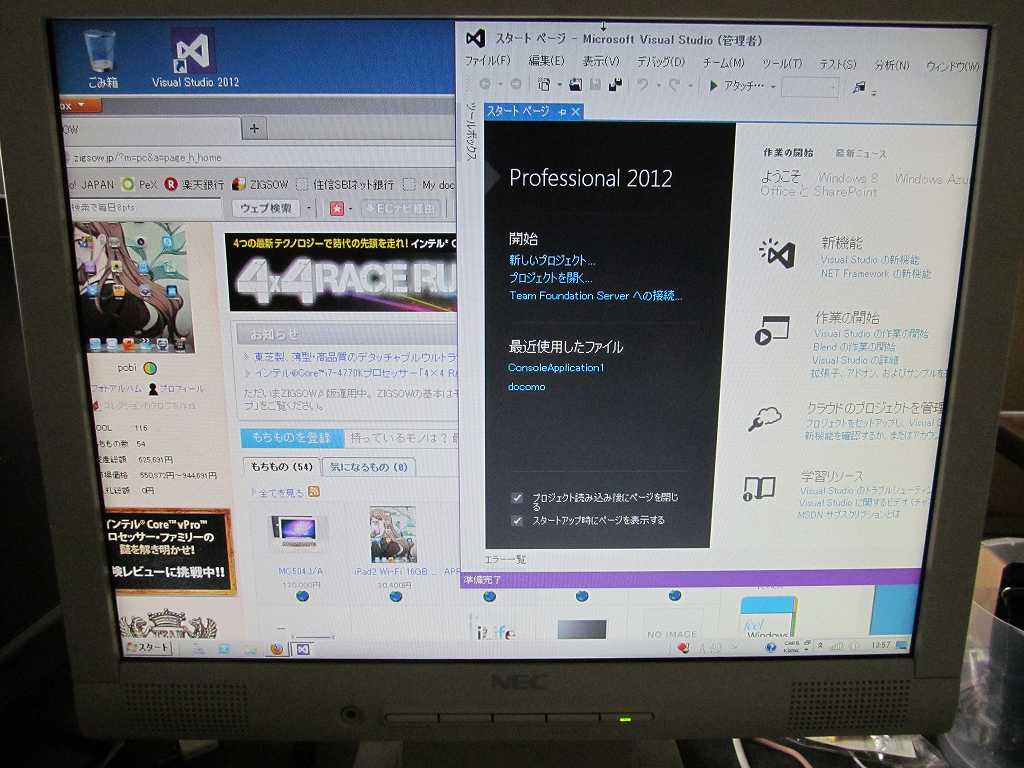Open recent file docomo
Viewport: 1024px width, 768px height.
(526, 387)
